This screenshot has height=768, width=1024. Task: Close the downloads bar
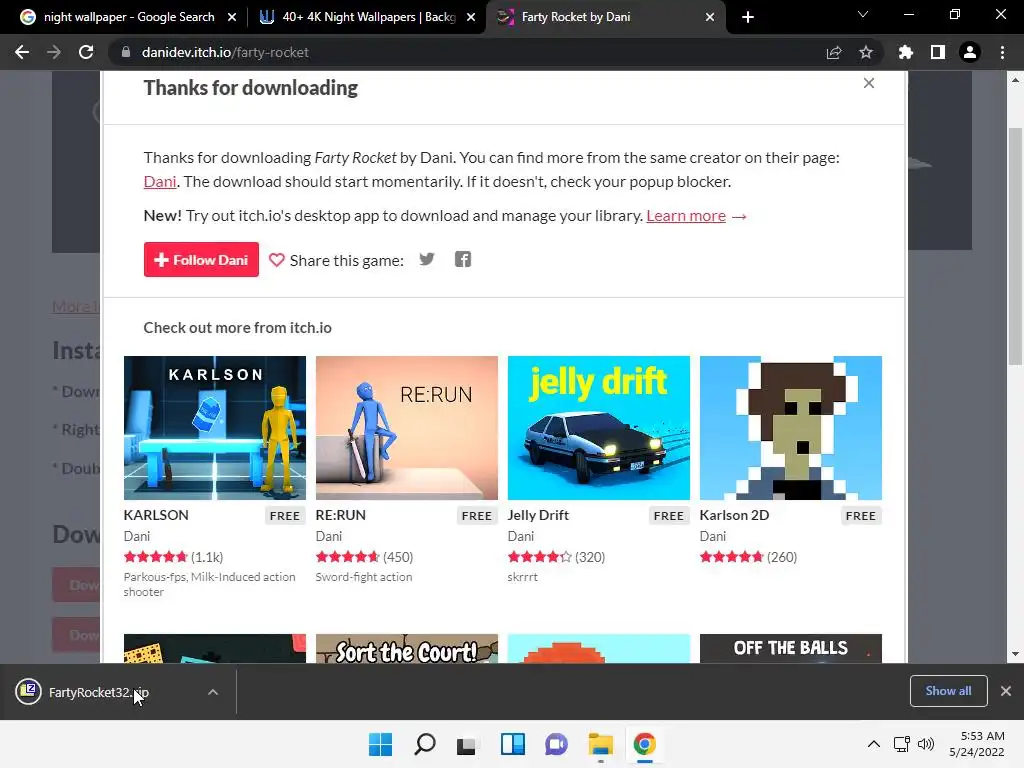click(x=1006, y=691)
